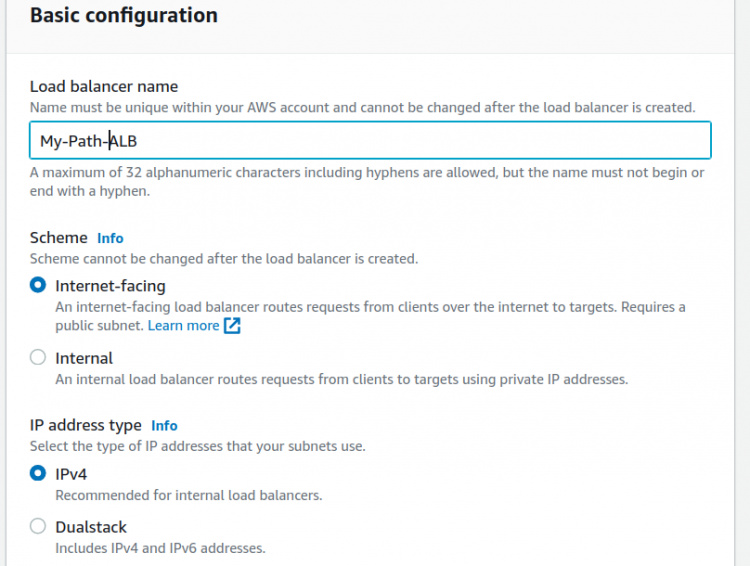Viewport: 750px width, 566px height.
Task: Click the 'Includes IPv4 and IPv6 addresses' description
Action: 160,548
